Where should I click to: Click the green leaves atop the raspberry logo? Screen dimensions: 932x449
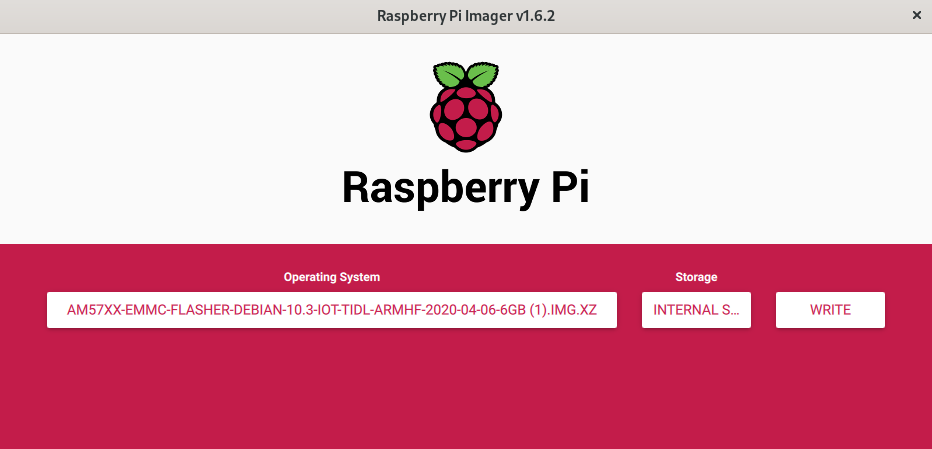[465, 76]
